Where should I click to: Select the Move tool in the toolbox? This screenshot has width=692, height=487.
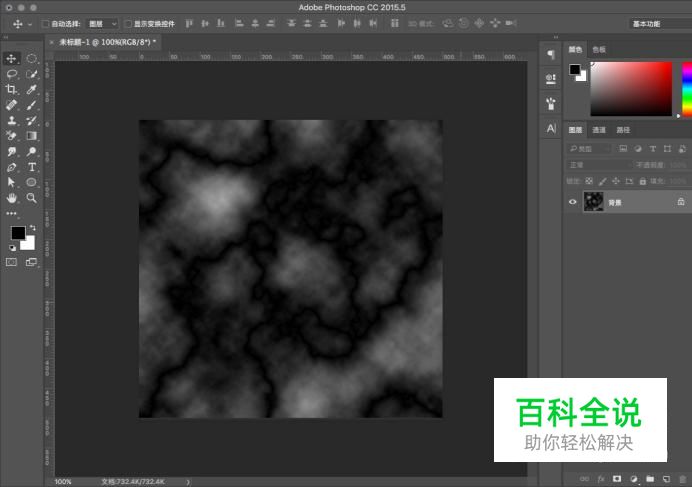pyautogui.click(x=11, y=59)
